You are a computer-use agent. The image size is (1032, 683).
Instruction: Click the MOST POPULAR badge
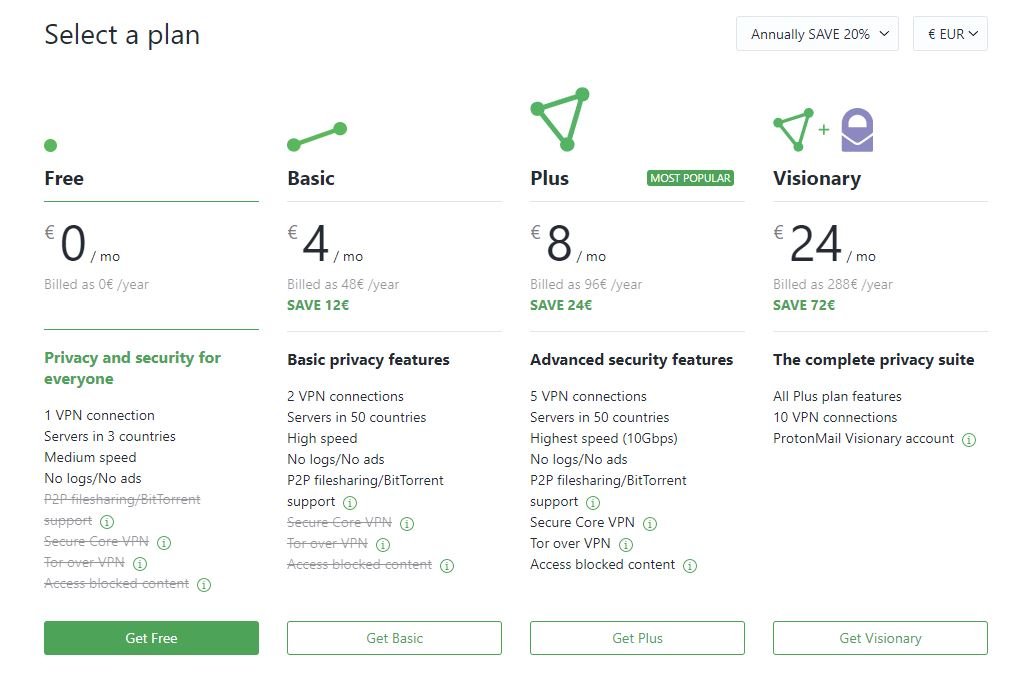(690, 178)
